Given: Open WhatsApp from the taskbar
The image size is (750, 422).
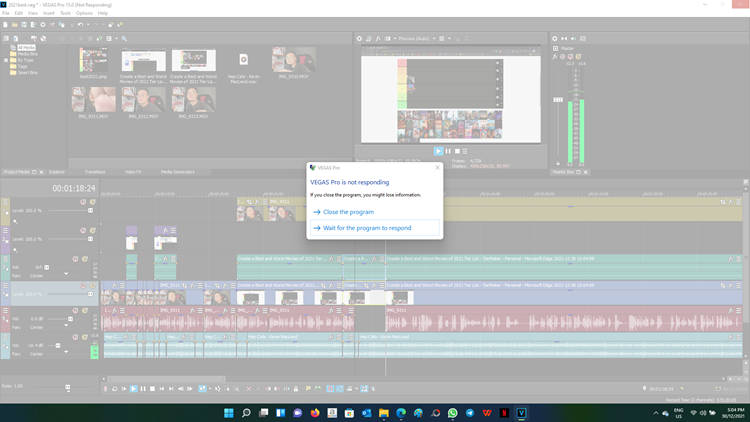Looking at the screenshot, I should click(452, 413).
